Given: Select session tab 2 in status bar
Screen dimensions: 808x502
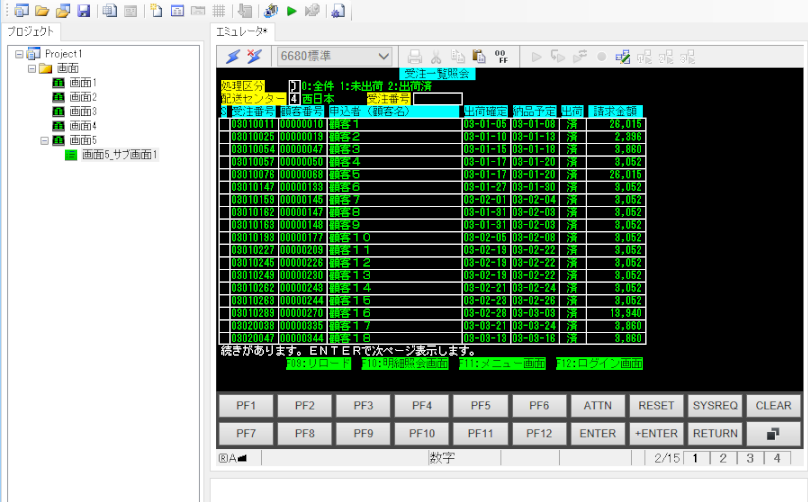Looking at the screenshot, I should coord(723,458).
